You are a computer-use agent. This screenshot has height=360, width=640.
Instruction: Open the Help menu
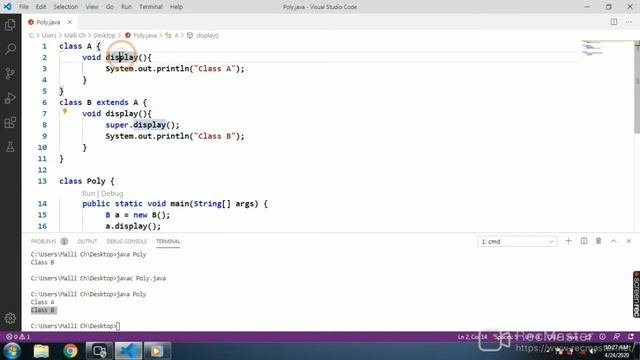[176, 7]
